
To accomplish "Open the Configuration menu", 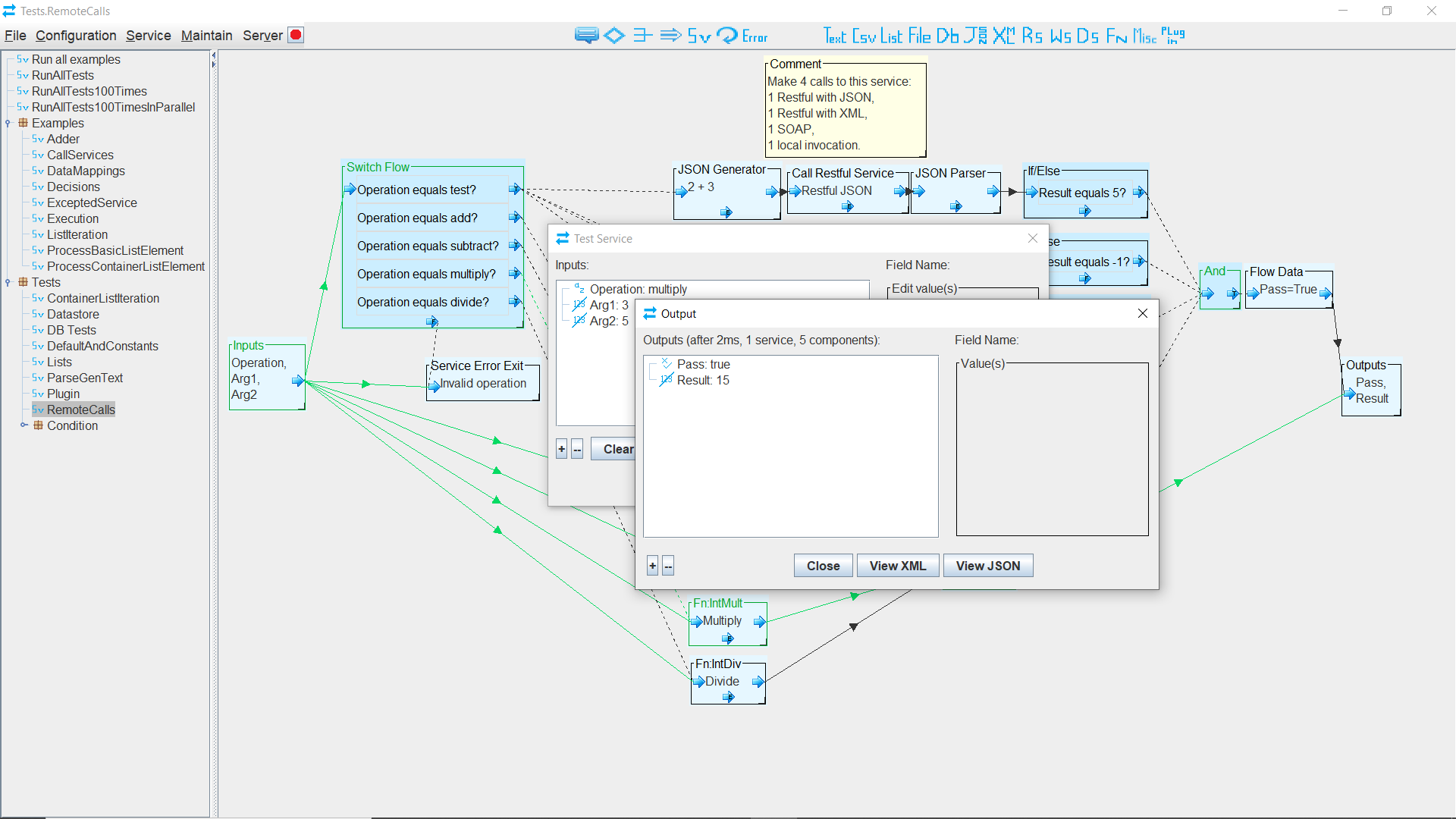I will [x=76, y=35].
